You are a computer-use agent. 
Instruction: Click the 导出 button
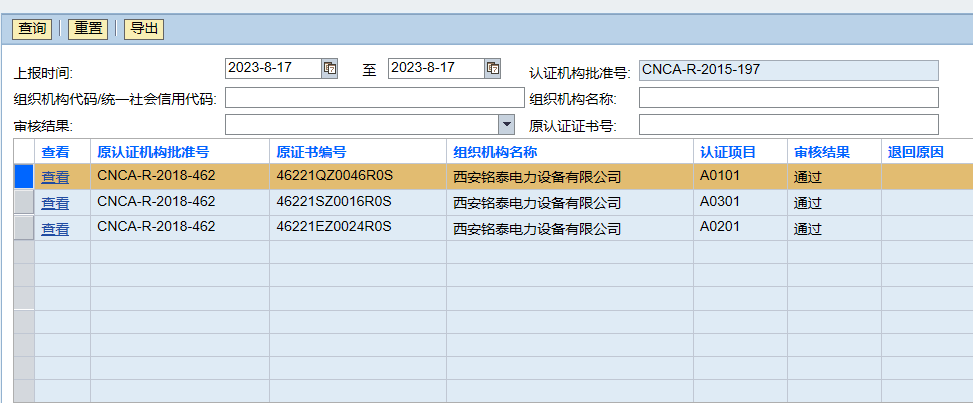click(144, 29)
